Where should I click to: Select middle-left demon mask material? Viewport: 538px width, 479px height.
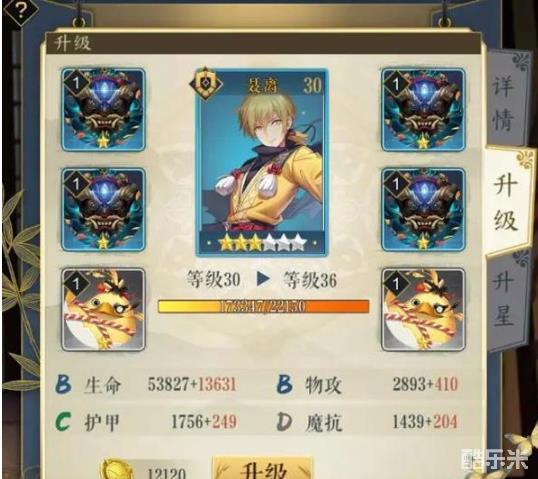pyautogui.click(x=103, y=210)
